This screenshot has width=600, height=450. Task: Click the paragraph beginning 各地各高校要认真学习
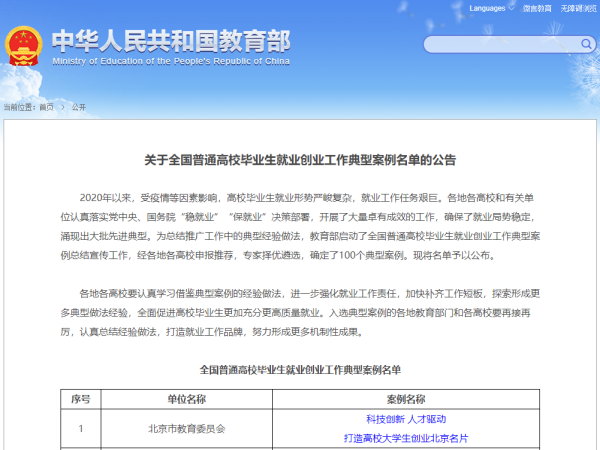300,313
